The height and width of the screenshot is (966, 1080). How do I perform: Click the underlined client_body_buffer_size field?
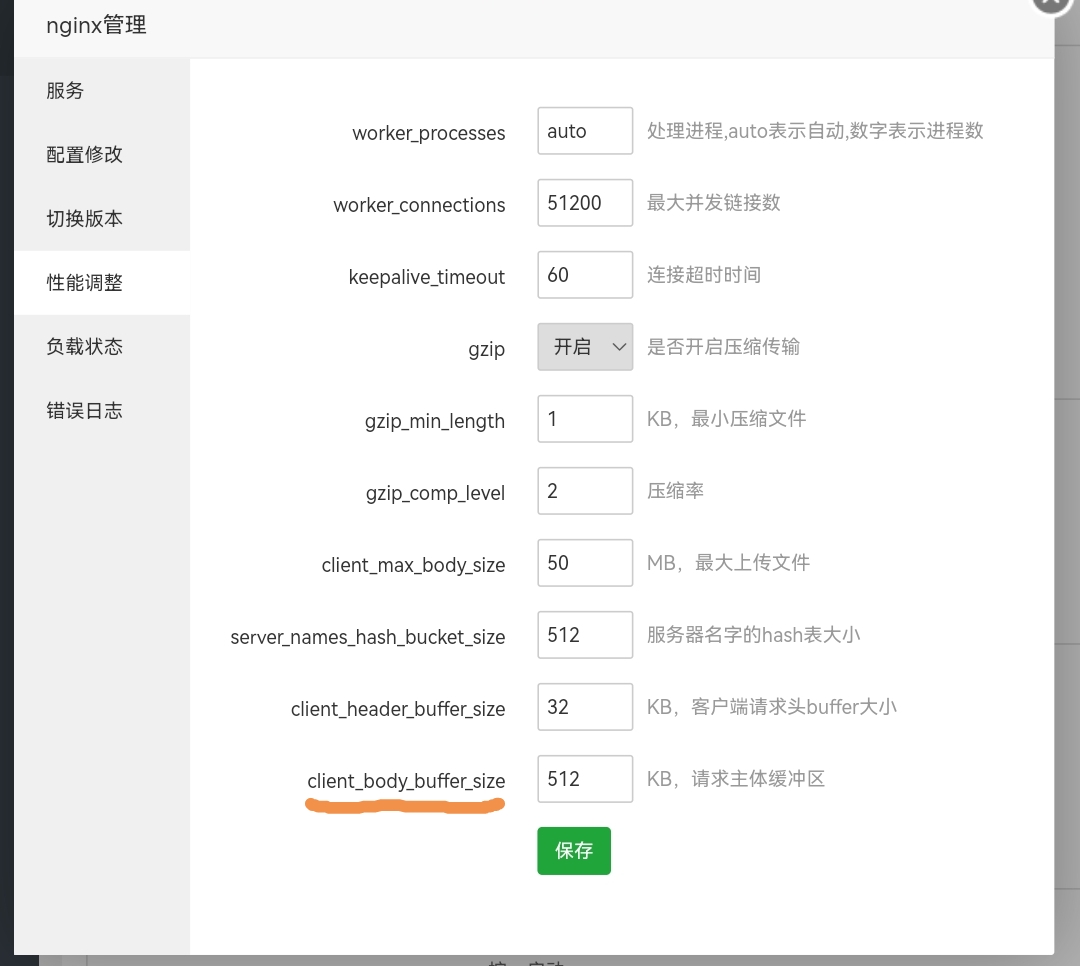[585, 778]
